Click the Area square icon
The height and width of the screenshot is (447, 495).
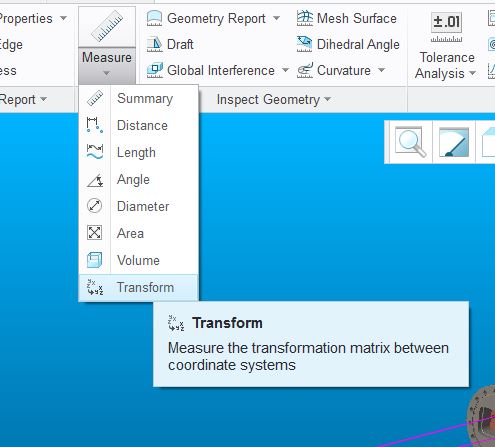[x=94, y=232]
